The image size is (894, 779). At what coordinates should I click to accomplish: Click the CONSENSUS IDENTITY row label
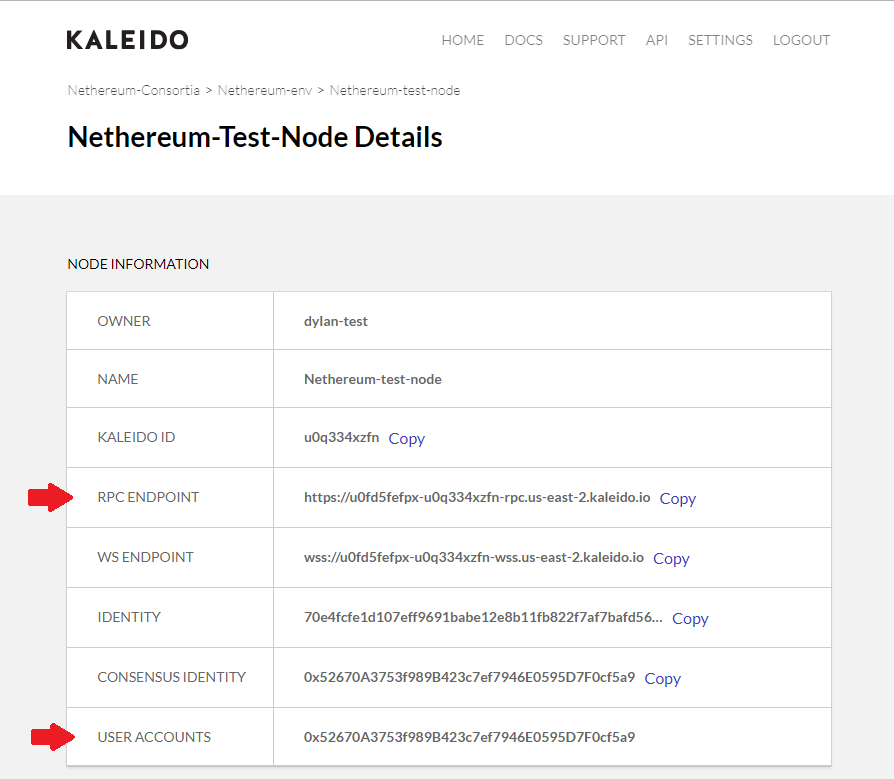click(172, 677)
